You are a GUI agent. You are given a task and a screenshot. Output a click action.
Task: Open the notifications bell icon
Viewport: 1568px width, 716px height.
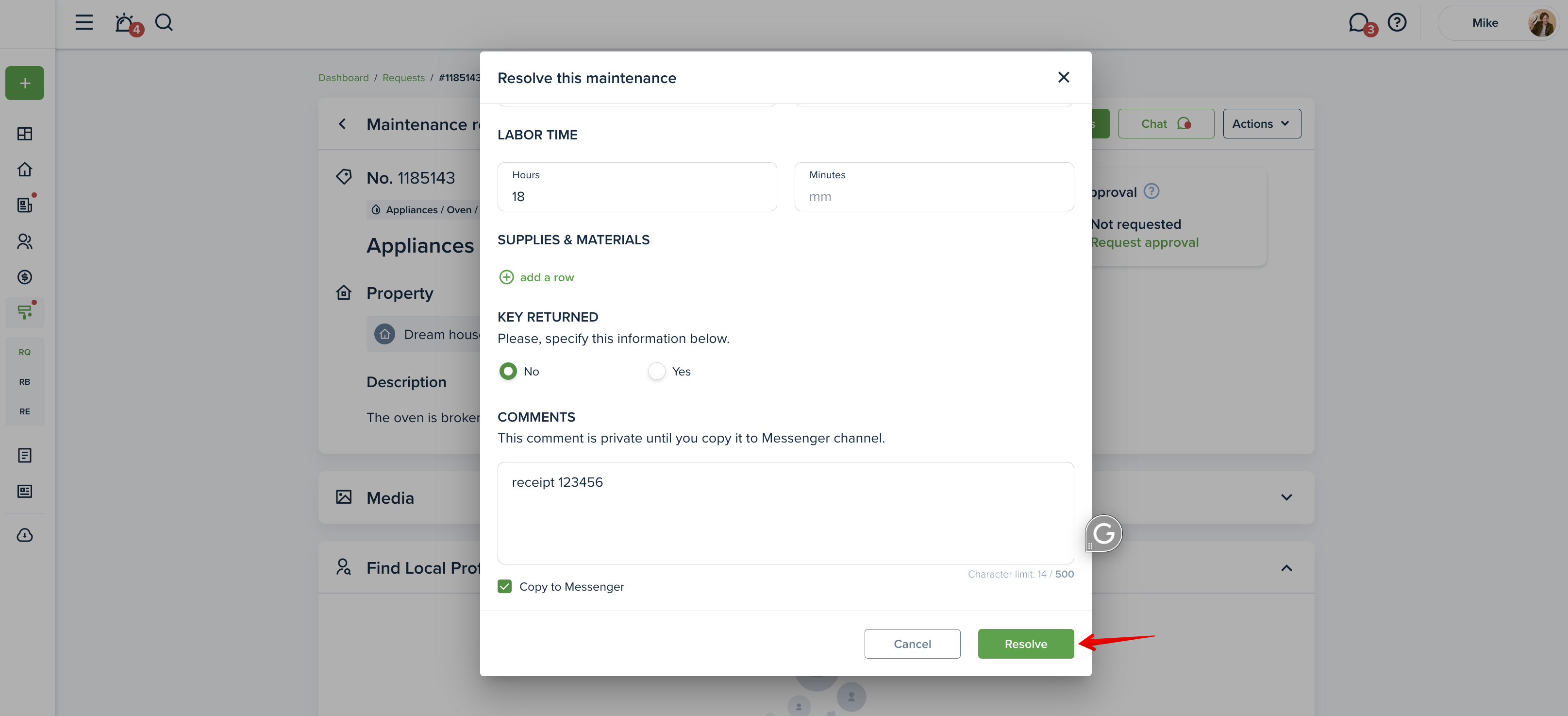pyautogui.click(x=125, y=23)
